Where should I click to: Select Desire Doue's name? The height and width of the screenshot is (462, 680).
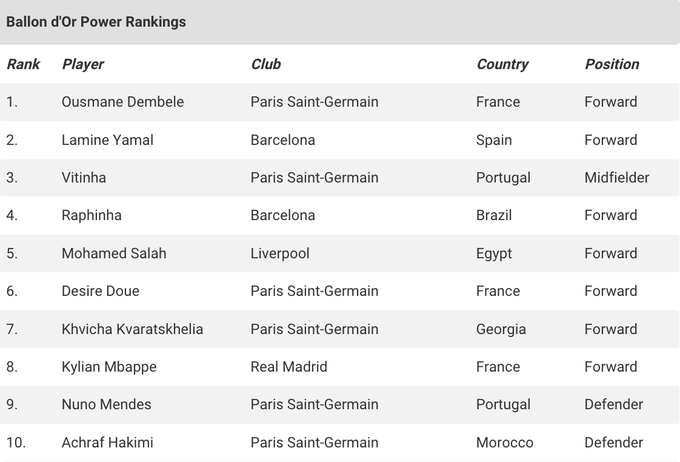(x=101, y=291)
